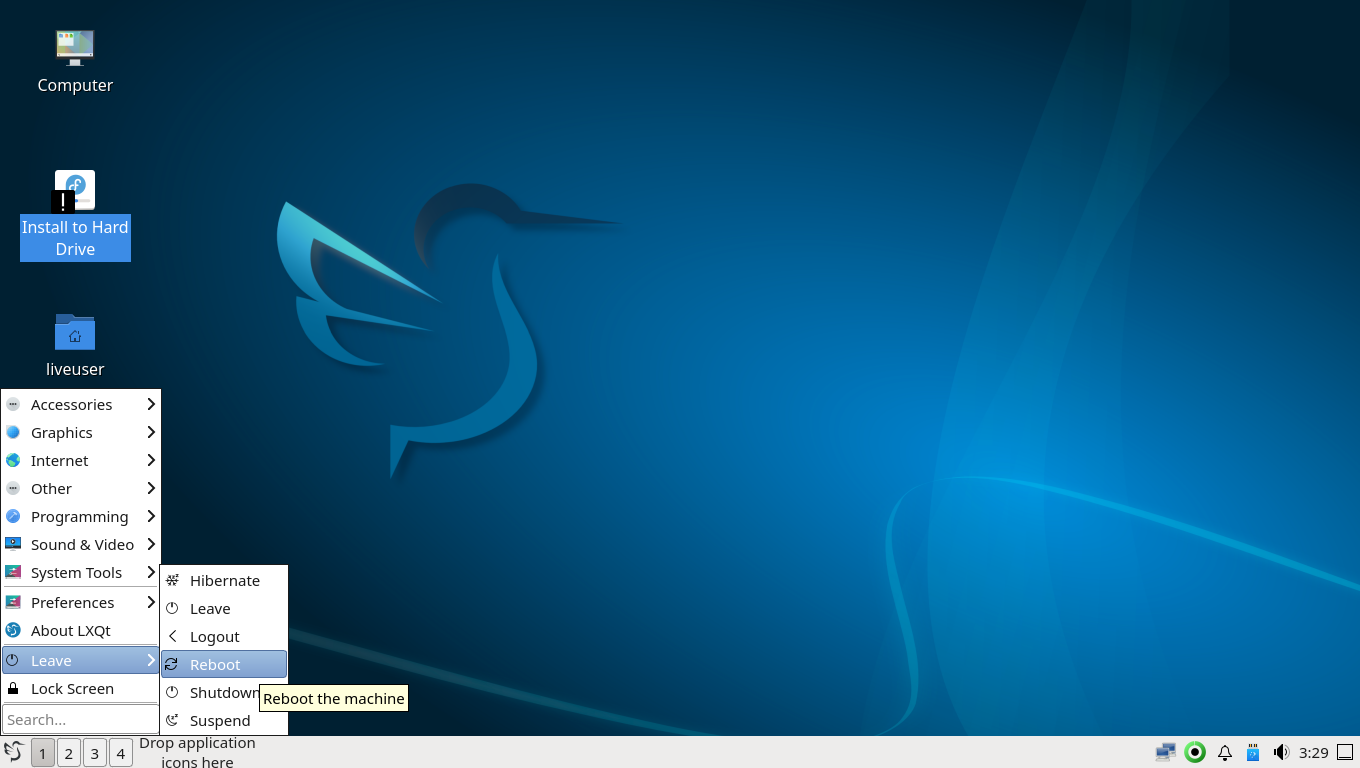Screen dimensions: 1360x768
Task: Click the 'Programming' menu label
Action: tap(79, 517)
